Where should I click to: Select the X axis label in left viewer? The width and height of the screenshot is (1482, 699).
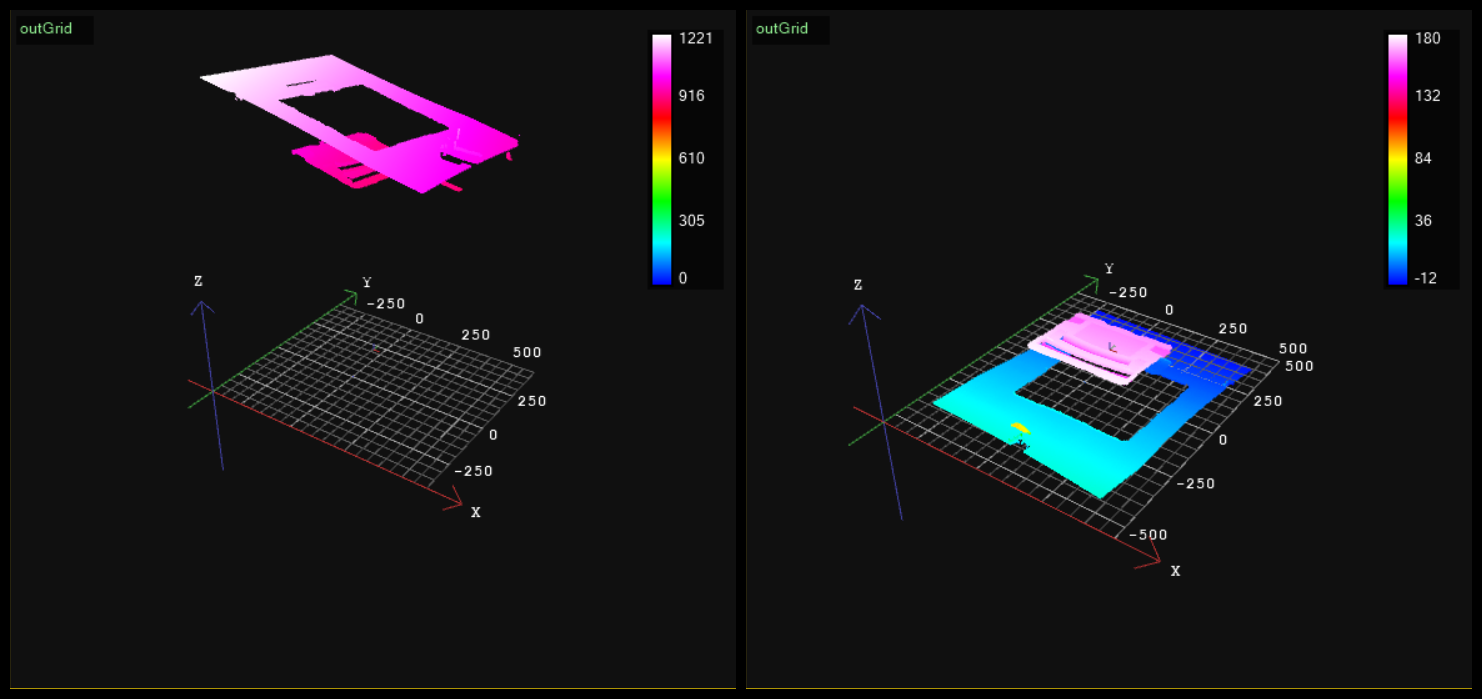tap(476, 512)
